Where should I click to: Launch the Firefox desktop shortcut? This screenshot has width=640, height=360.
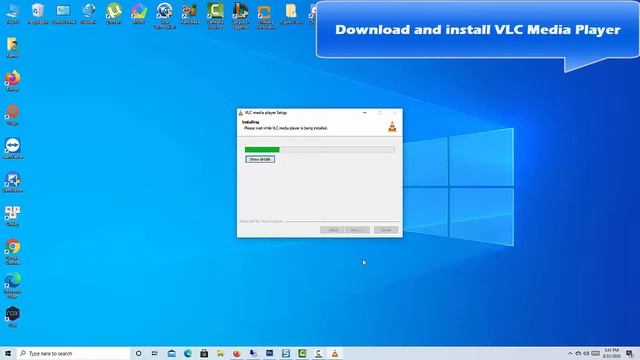click(13, 81)
